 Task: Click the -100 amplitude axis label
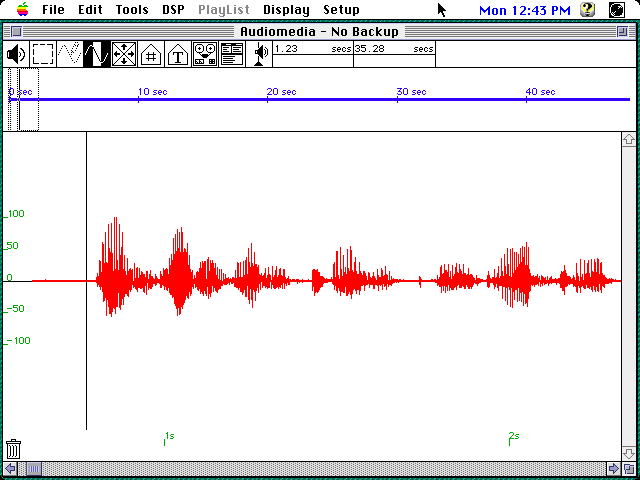coord(18,340)
